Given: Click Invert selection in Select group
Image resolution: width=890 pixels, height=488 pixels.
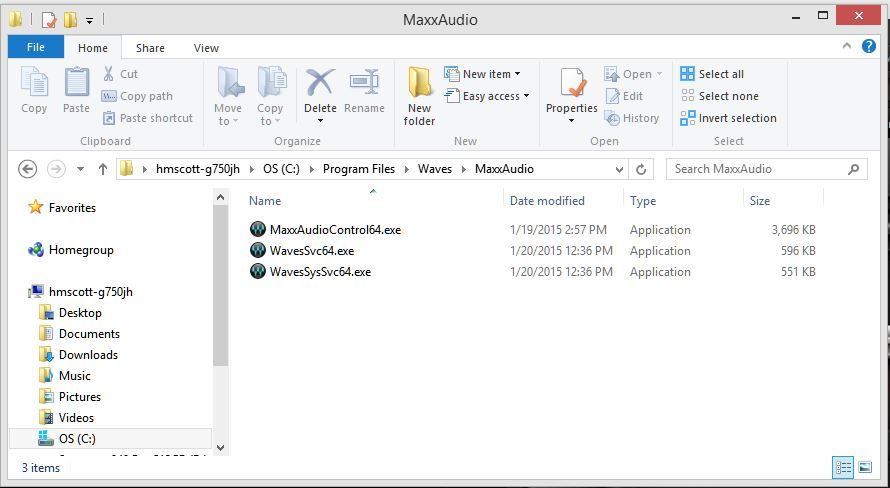Looking at the screenshot, I should 728,118.
